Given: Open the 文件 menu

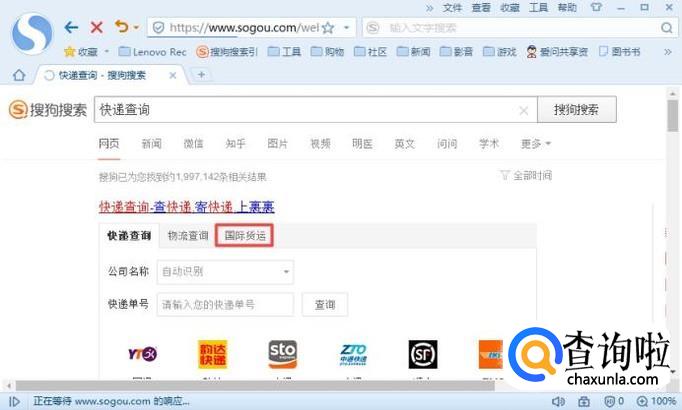Looking at the screenshot, I should point(452,7).
